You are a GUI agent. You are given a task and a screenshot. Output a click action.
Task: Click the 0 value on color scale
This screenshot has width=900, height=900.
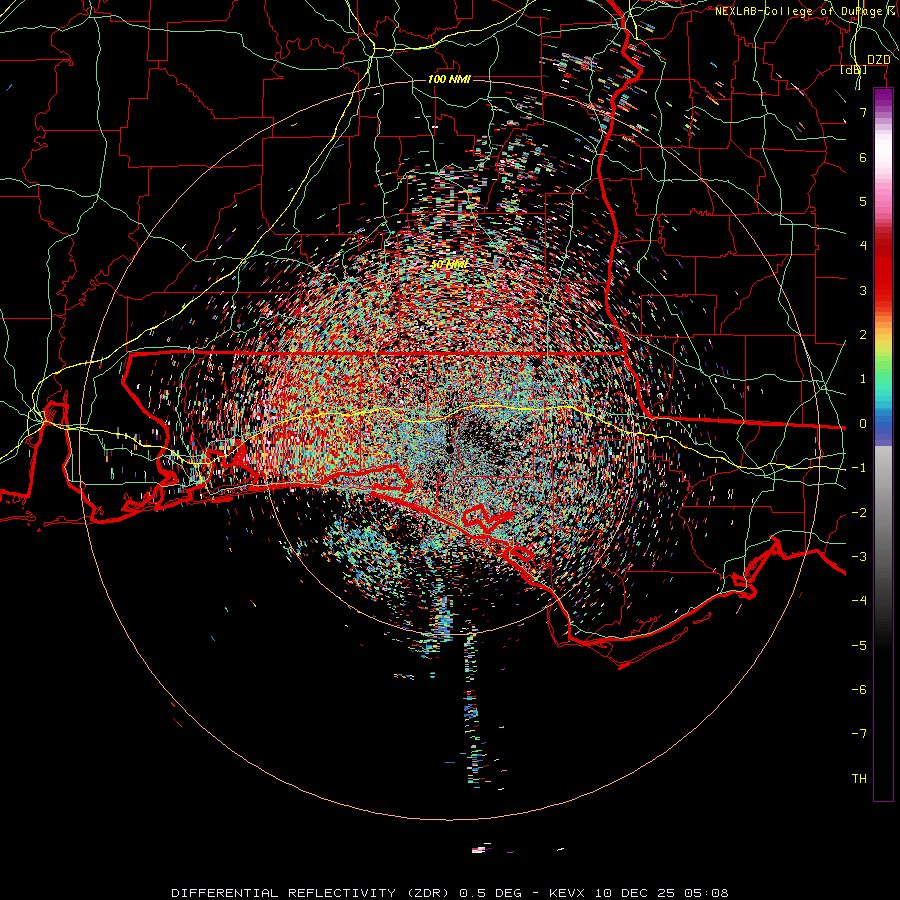(x=863, y=424)
